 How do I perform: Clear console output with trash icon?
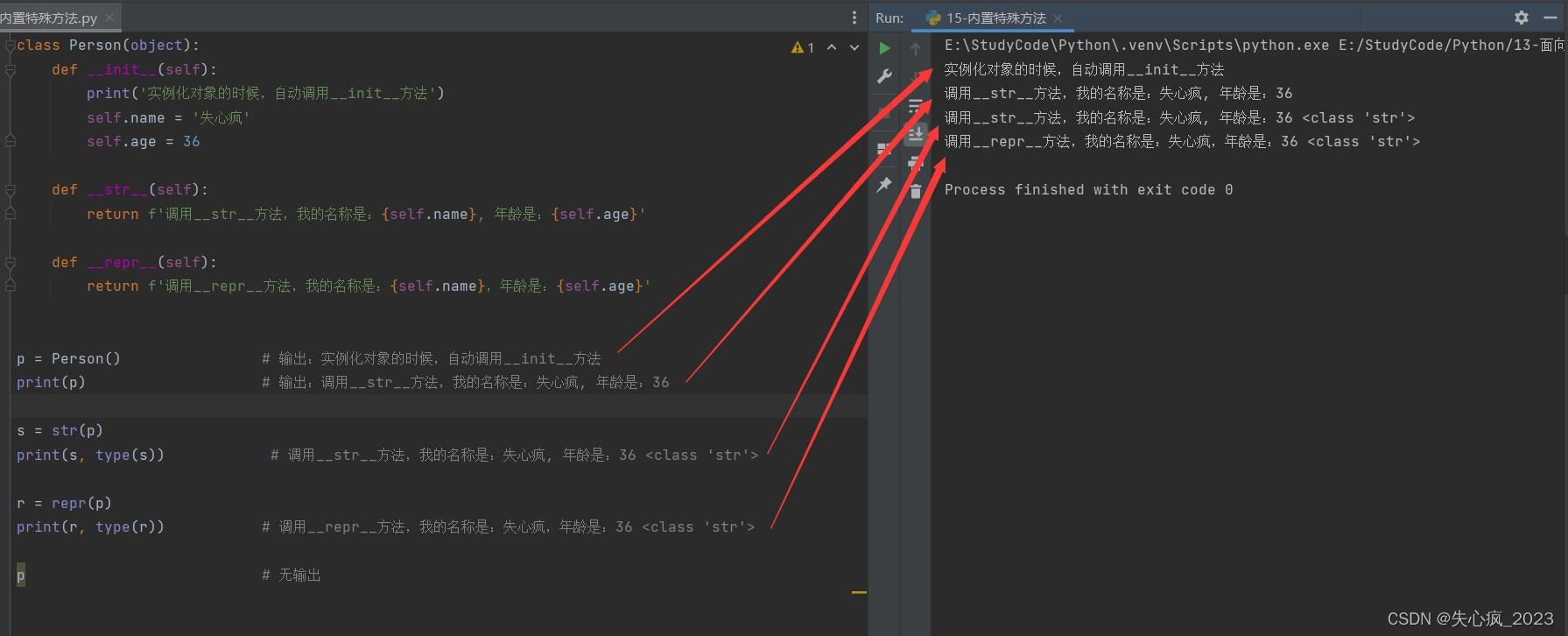pos(916,191)
